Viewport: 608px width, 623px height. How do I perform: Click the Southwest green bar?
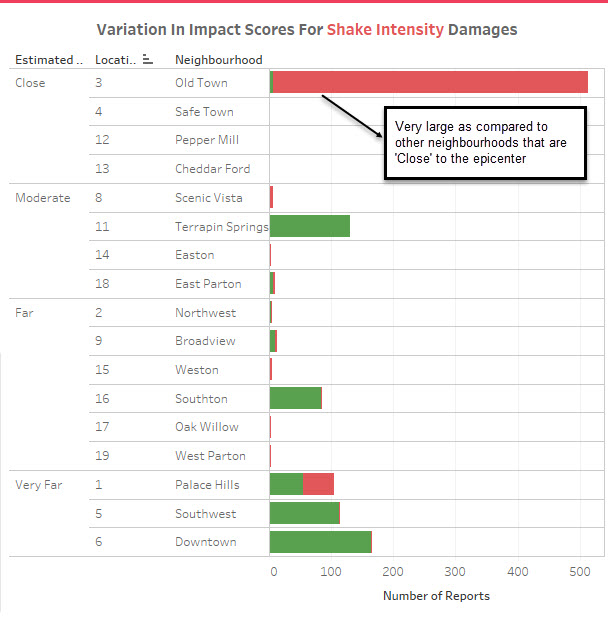coord(304,513)
